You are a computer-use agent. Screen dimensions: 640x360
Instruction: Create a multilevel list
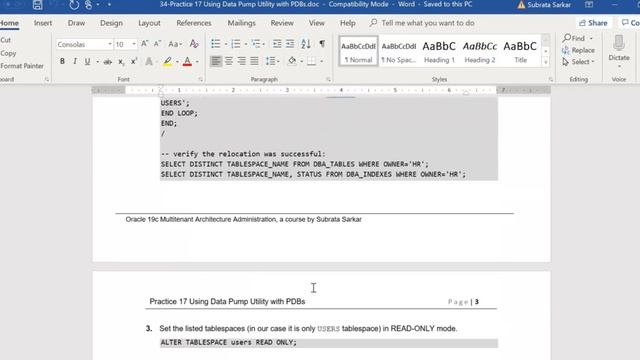point(256,44)
